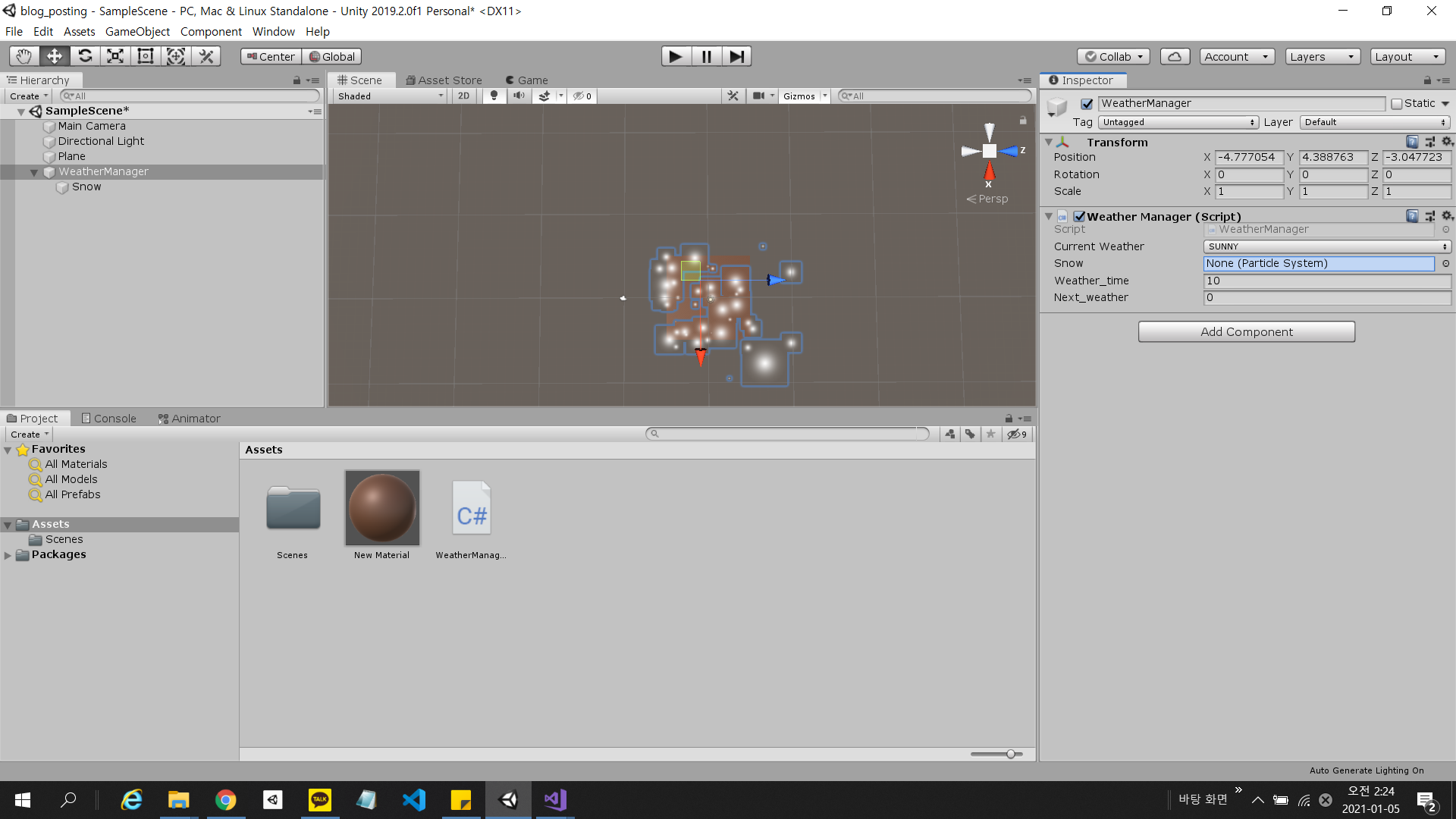Viewport: 1456px width, 819px height.
Task: Click the Step frame button
Action: point(736,56)
